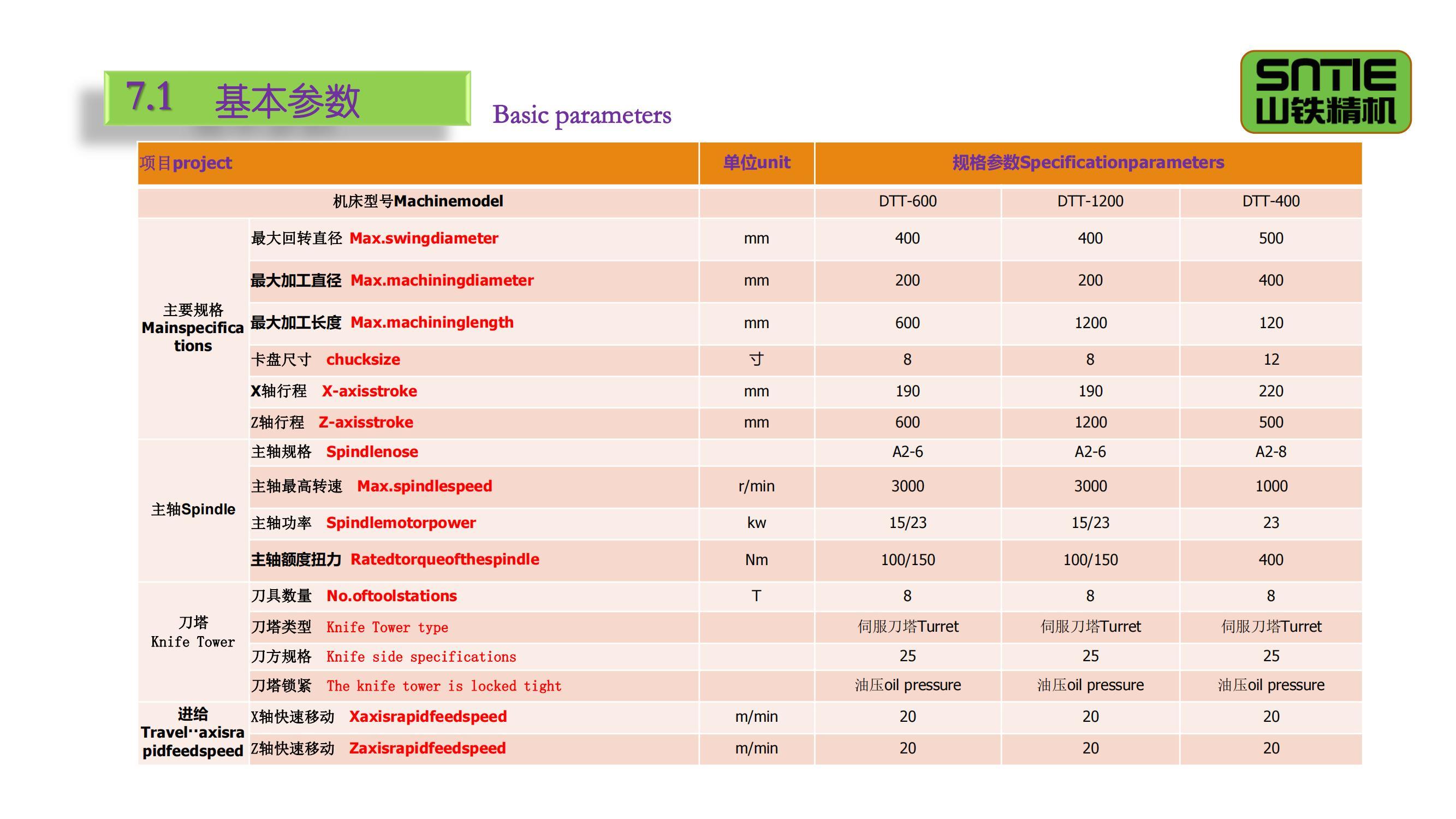Select the '进给 Travel axis rapidfeedspeed' group label
This screenshot has width=1456, height=819.
pos(193,733)
